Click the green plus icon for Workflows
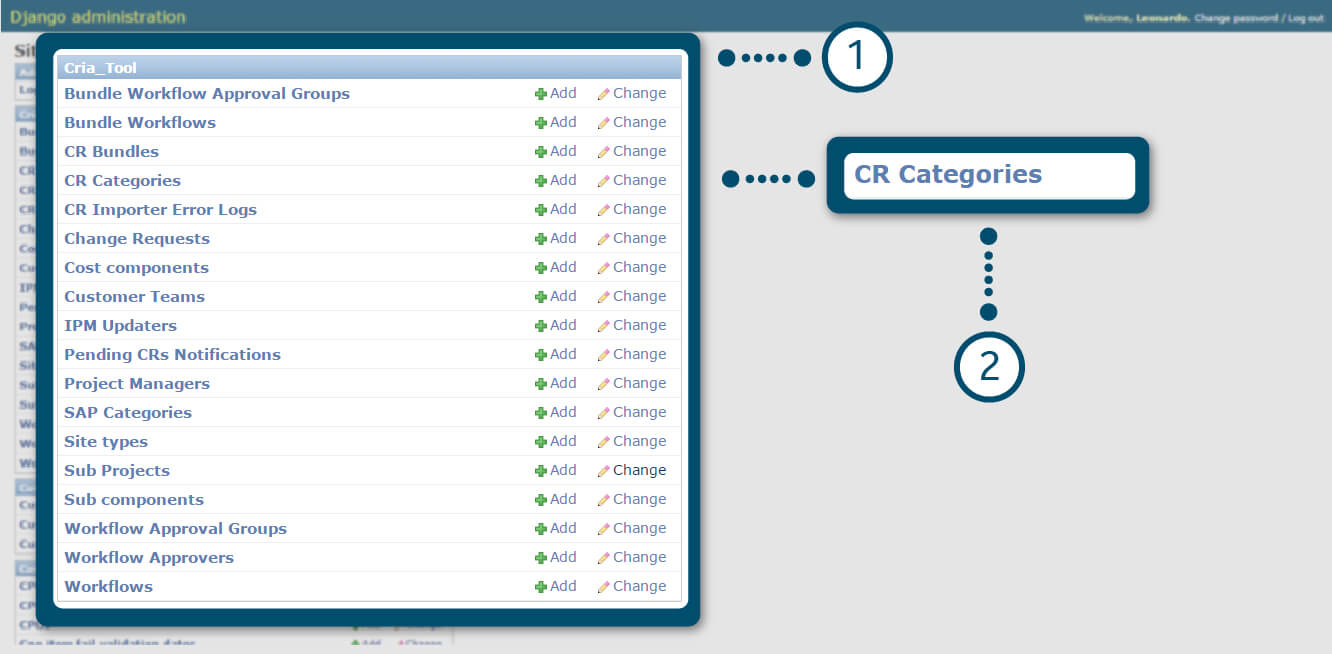 pos(541,587)
